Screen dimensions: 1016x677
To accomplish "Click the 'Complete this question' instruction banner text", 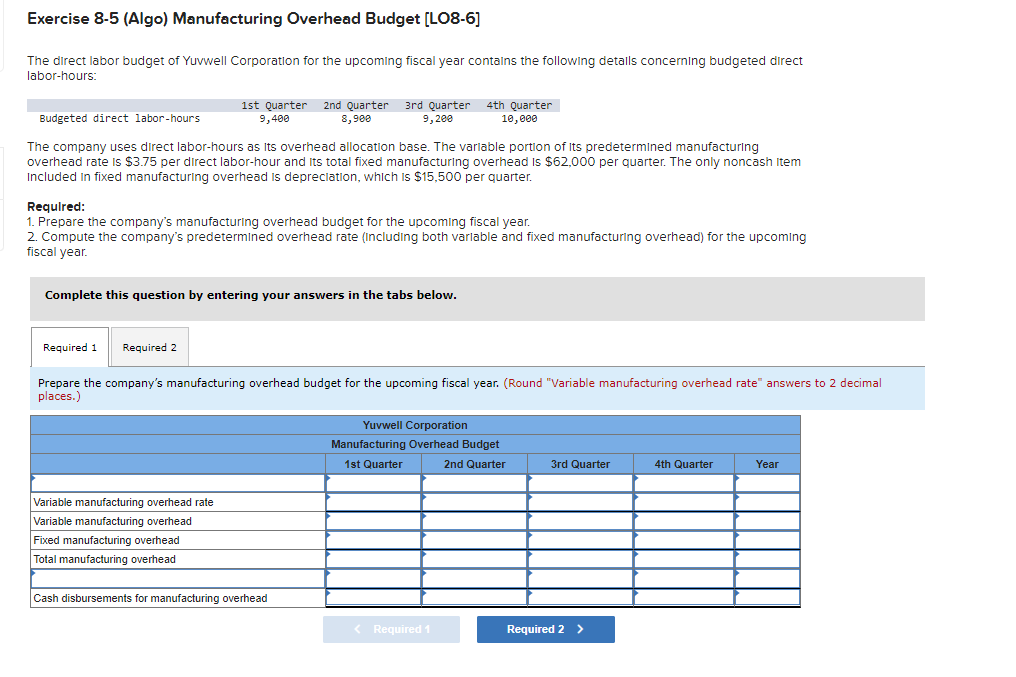I will 251,295.
